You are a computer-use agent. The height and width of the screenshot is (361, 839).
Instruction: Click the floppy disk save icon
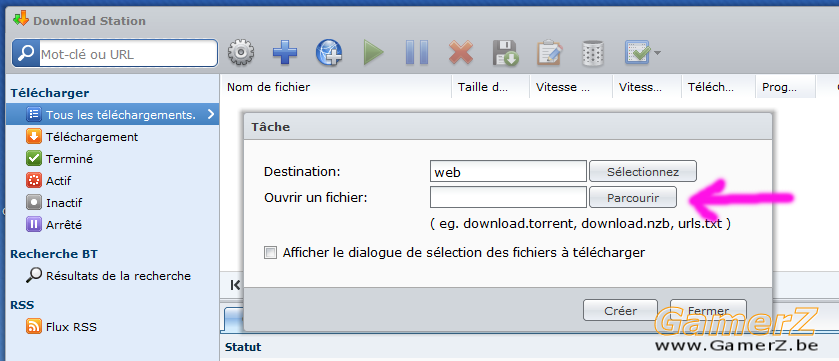[506, 53]
